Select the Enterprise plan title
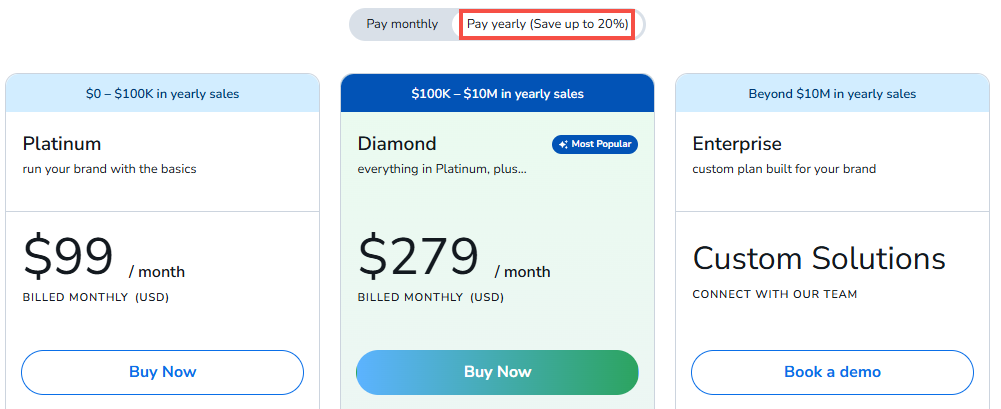The height and width of the screenshot is (409, 1001). click(737, 144)
